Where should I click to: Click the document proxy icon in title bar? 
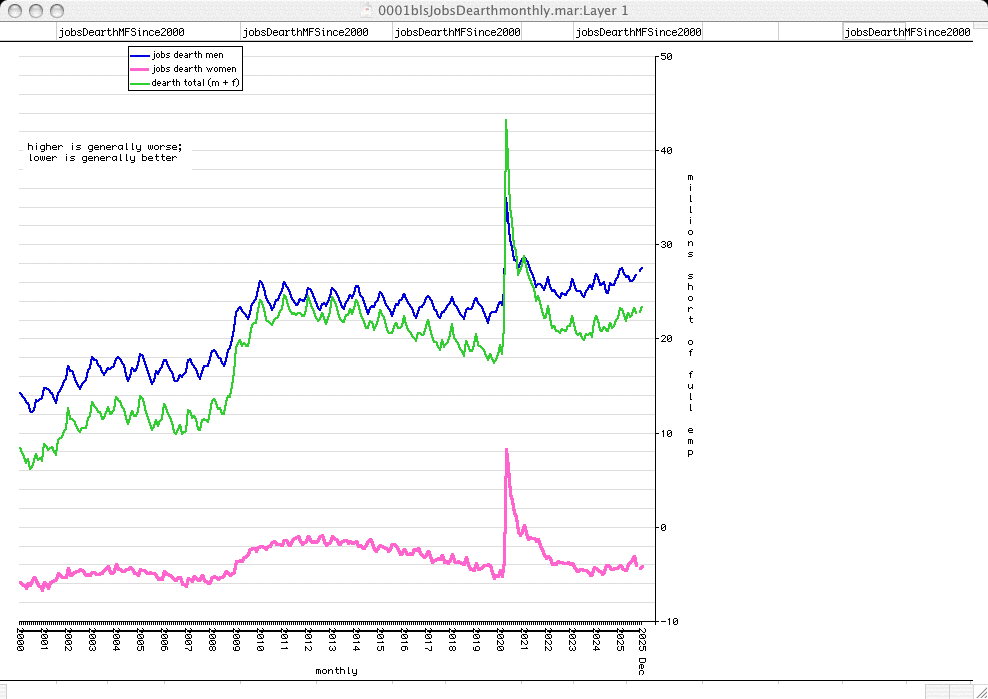click(x=367, y=10)
